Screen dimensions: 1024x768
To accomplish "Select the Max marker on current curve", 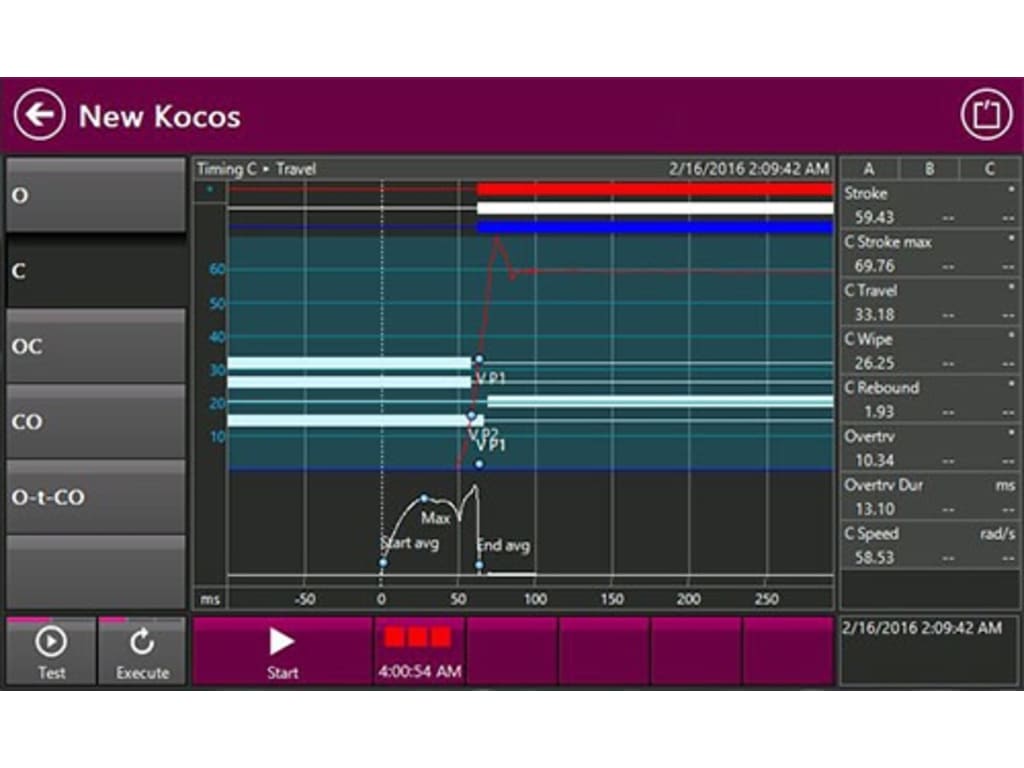I will coord(424,498).
